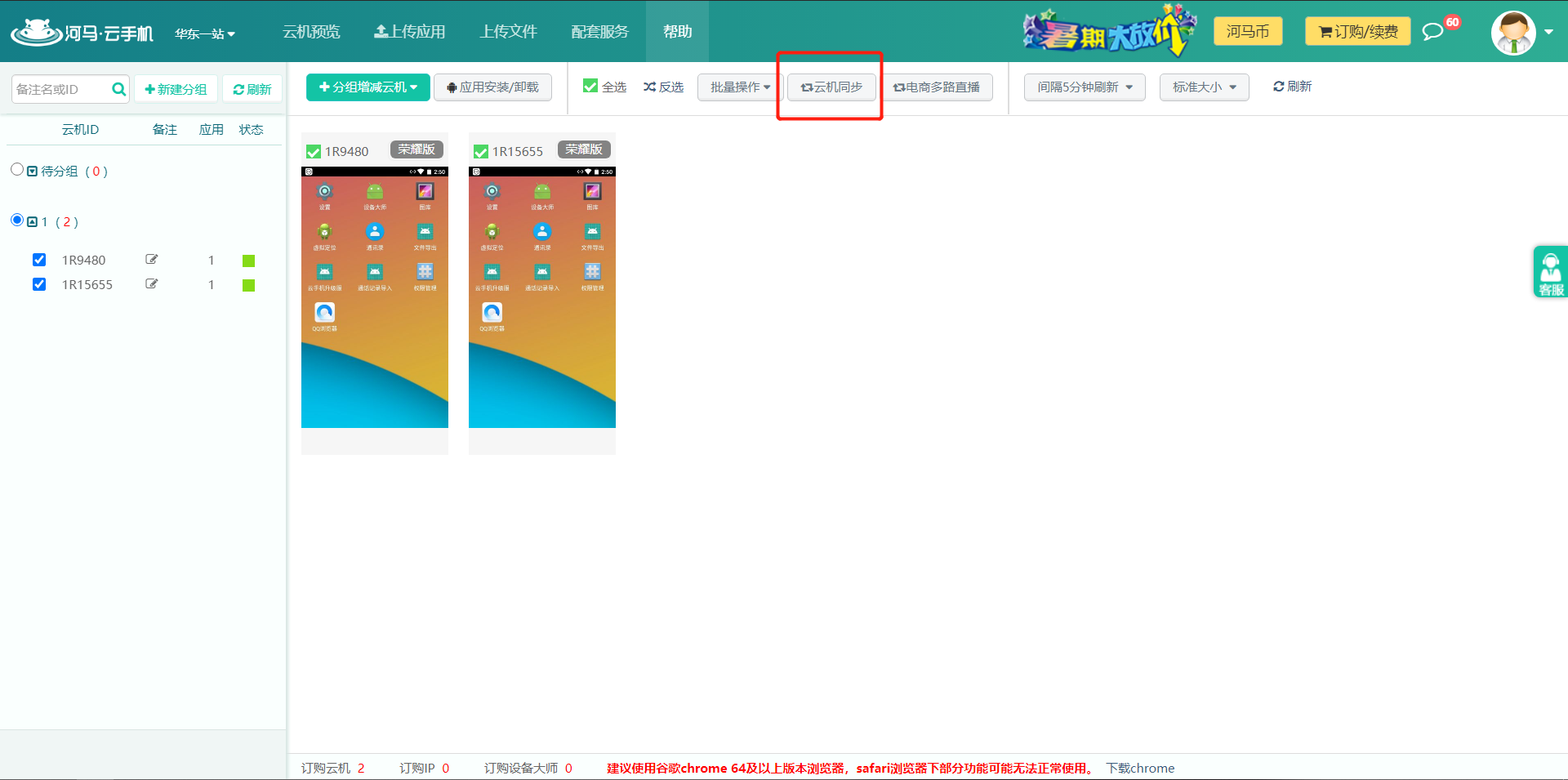Open 设备大师 icon on phone 1R15655
1568x780 pixels.
542,192
